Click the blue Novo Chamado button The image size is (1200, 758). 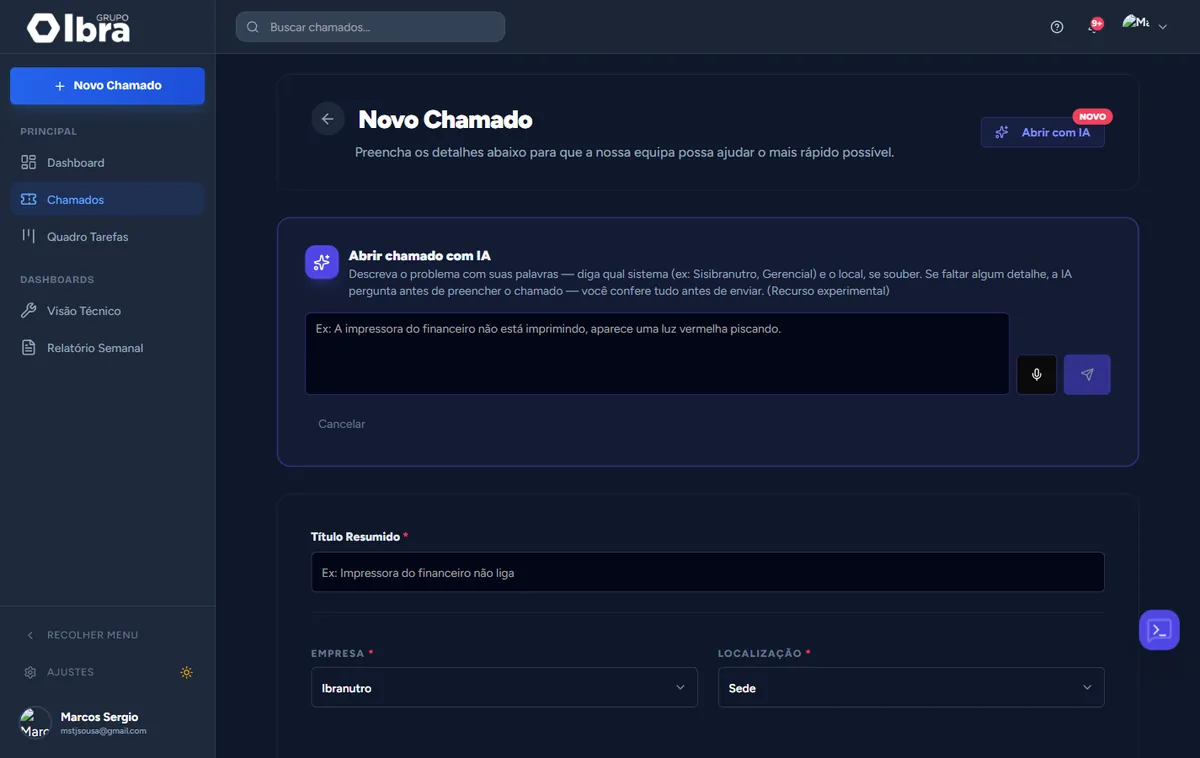[107, 86]
